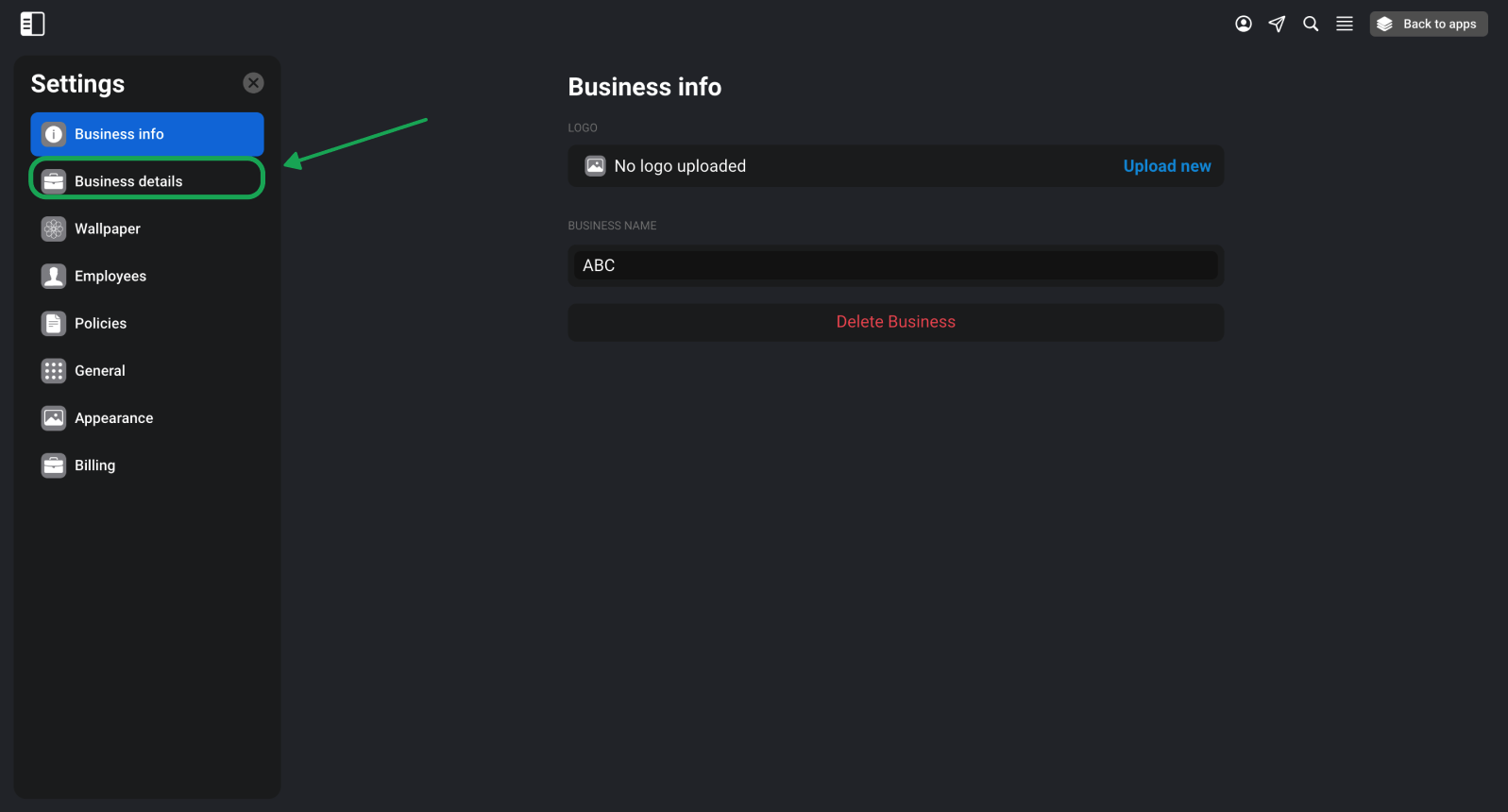This screenshot has height=812, width=1508.
Task: Click the Billing briefcase icon
Action: coord(54,465)
